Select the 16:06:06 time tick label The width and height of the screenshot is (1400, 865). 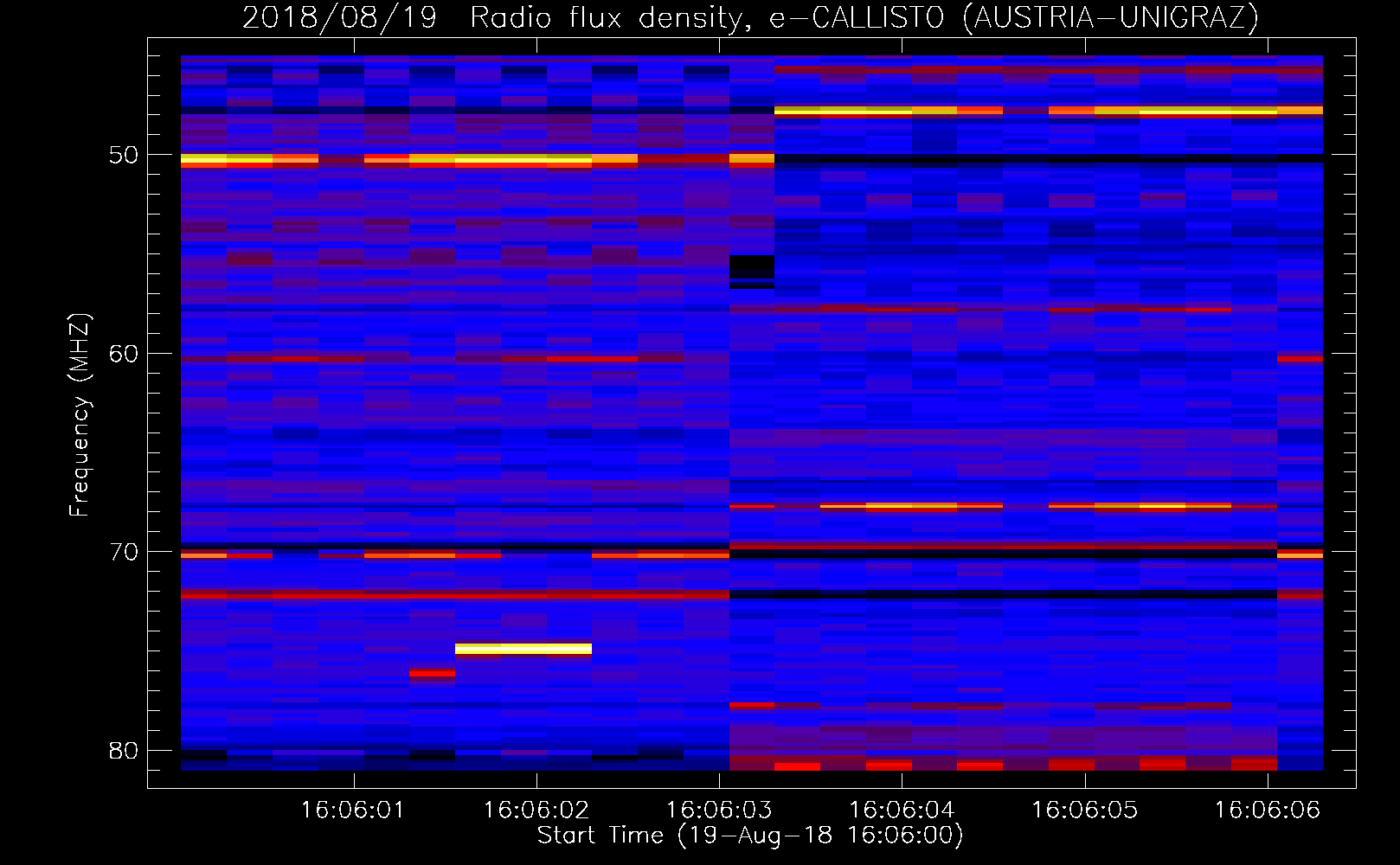tap(1268, 810)
